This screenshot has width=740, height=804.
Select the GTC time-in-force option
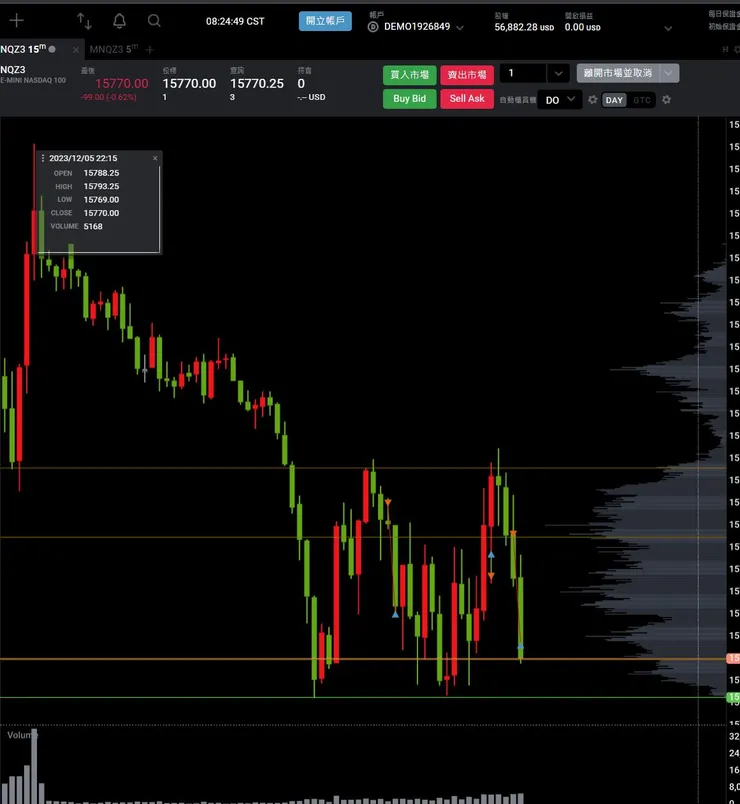(x=642, y=100)
